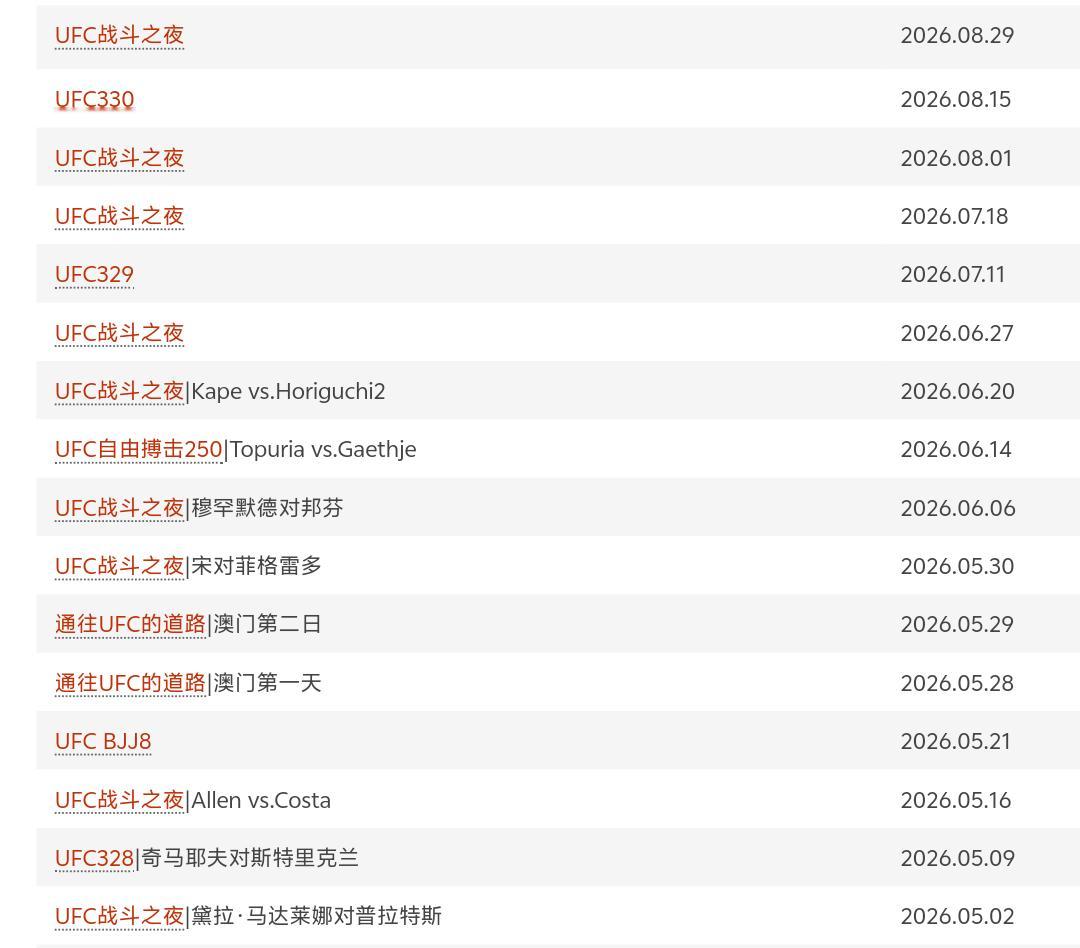The width and height of the screenshot is (1080, 948).
Task: Select the date 2026.05.16
Action: click(956, 801)
